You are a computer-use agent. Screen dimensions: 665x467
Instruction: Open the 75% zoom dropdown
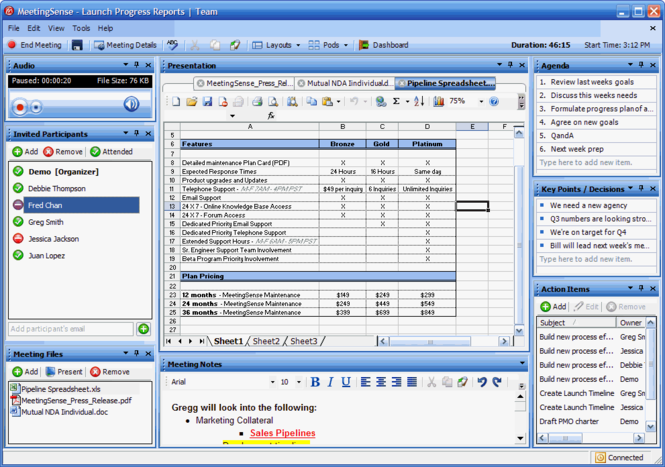click(481, 101)
